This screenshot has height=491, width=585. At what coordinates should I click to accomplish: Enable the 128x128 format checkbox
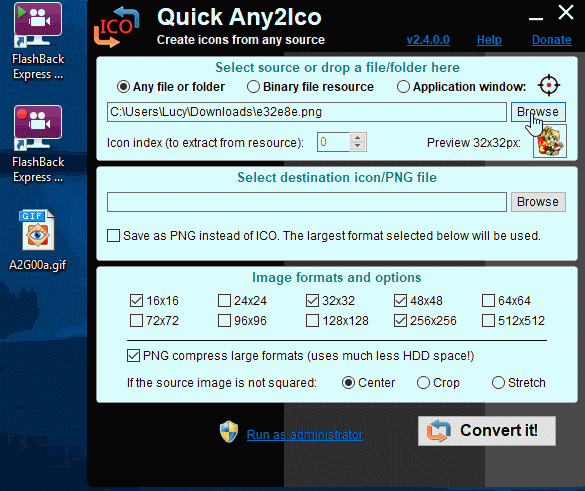312,320
